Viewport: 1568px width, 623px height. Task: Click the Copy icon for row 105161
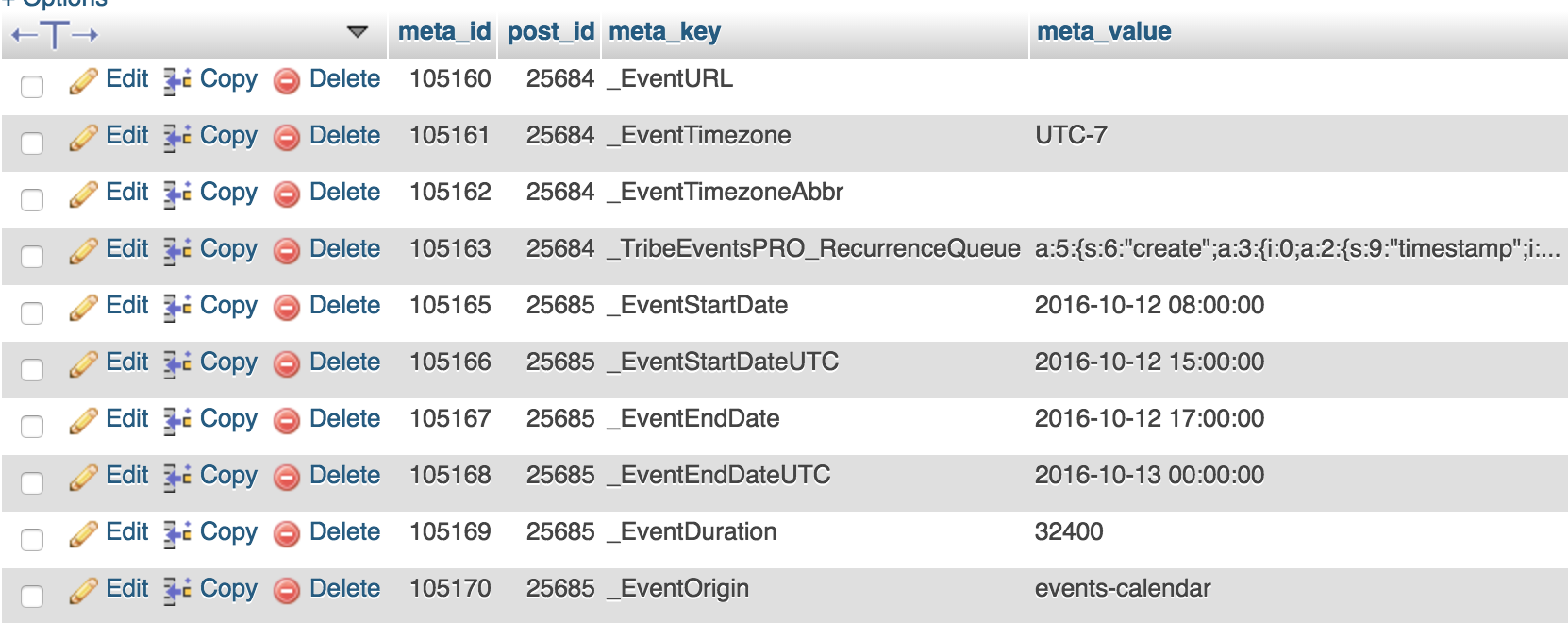click(176, 138)
